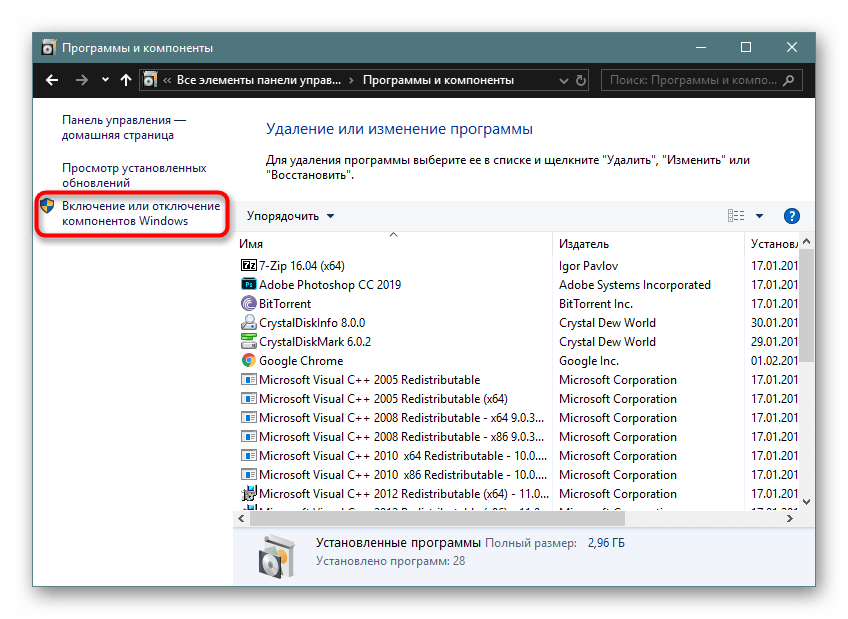Open the address bar history dropdown
The height and width of the screenshot is (619, 848).
563,80
